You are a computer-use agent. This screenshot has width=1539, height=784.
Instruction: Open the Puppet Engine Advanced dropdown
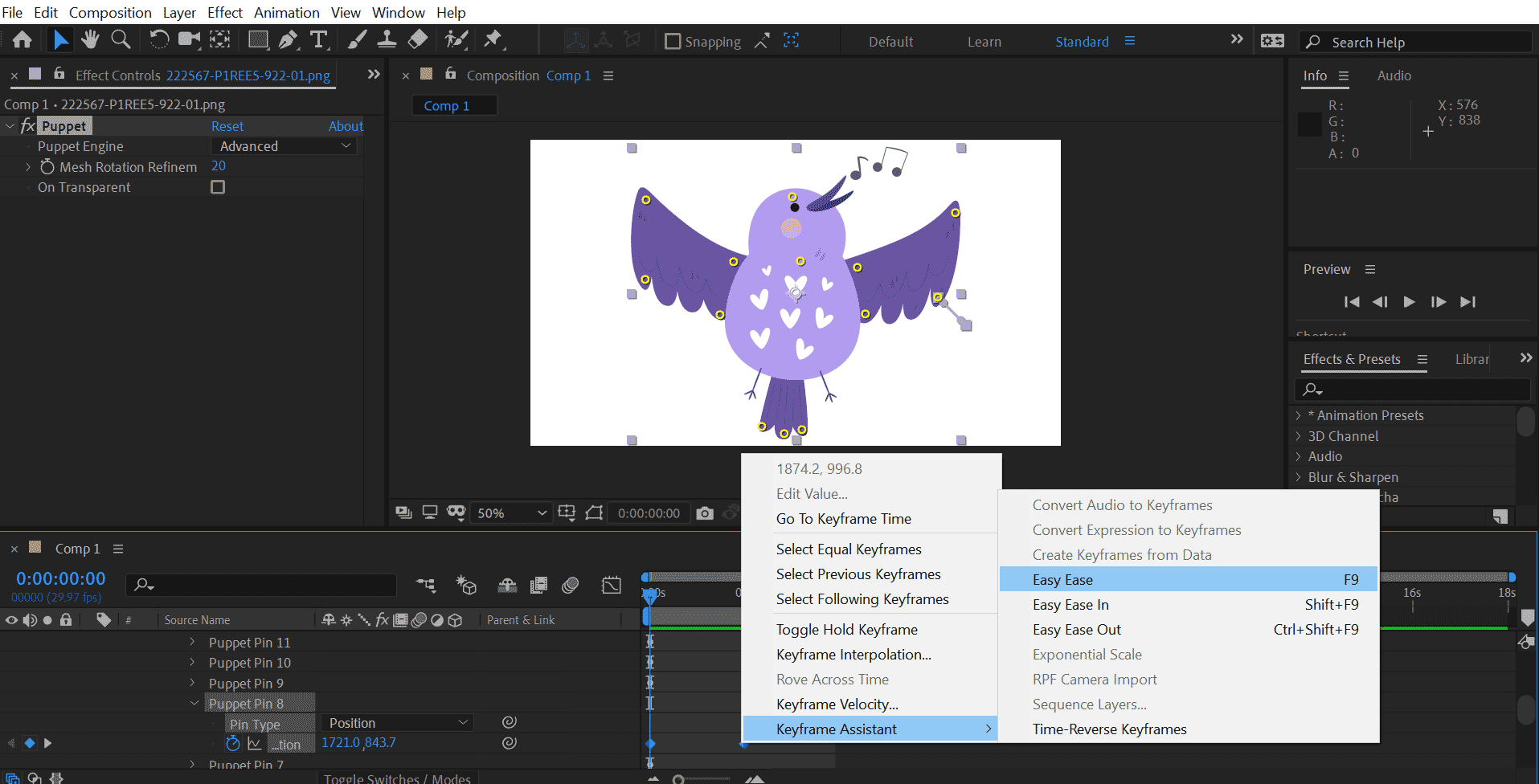[x=284, y=146]
